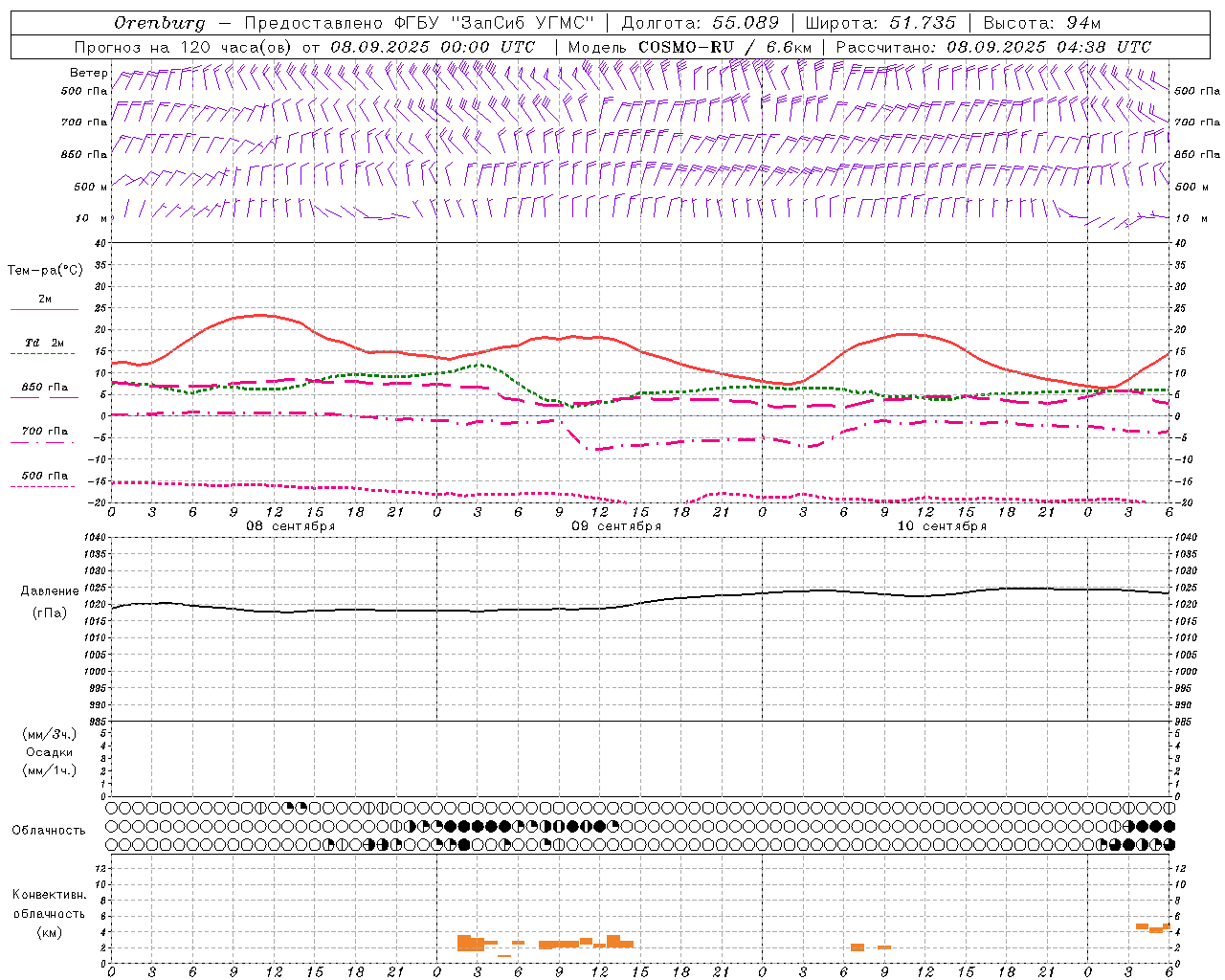
Task: Click the "Рассчитано: 08.09.2025 04:38 UTC" timestamp
Action: [x=993, y=47]
